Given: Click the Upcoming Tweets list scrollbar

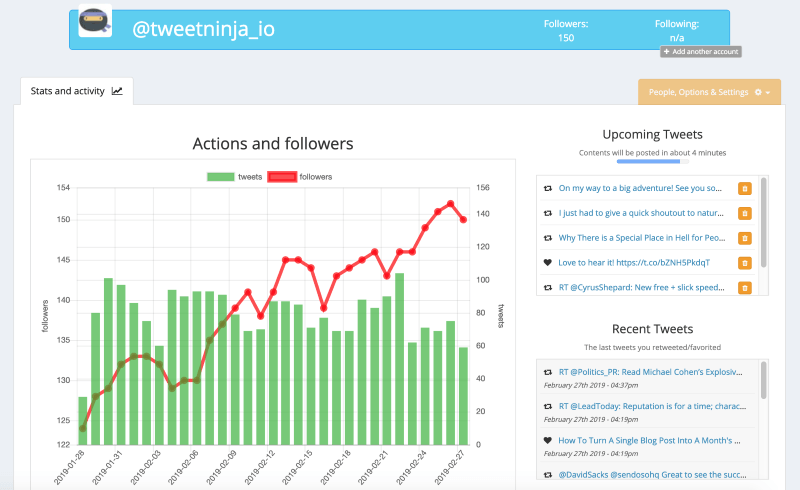Looking at the screenshot, I should pyautogui.click(x=764, y=222).
